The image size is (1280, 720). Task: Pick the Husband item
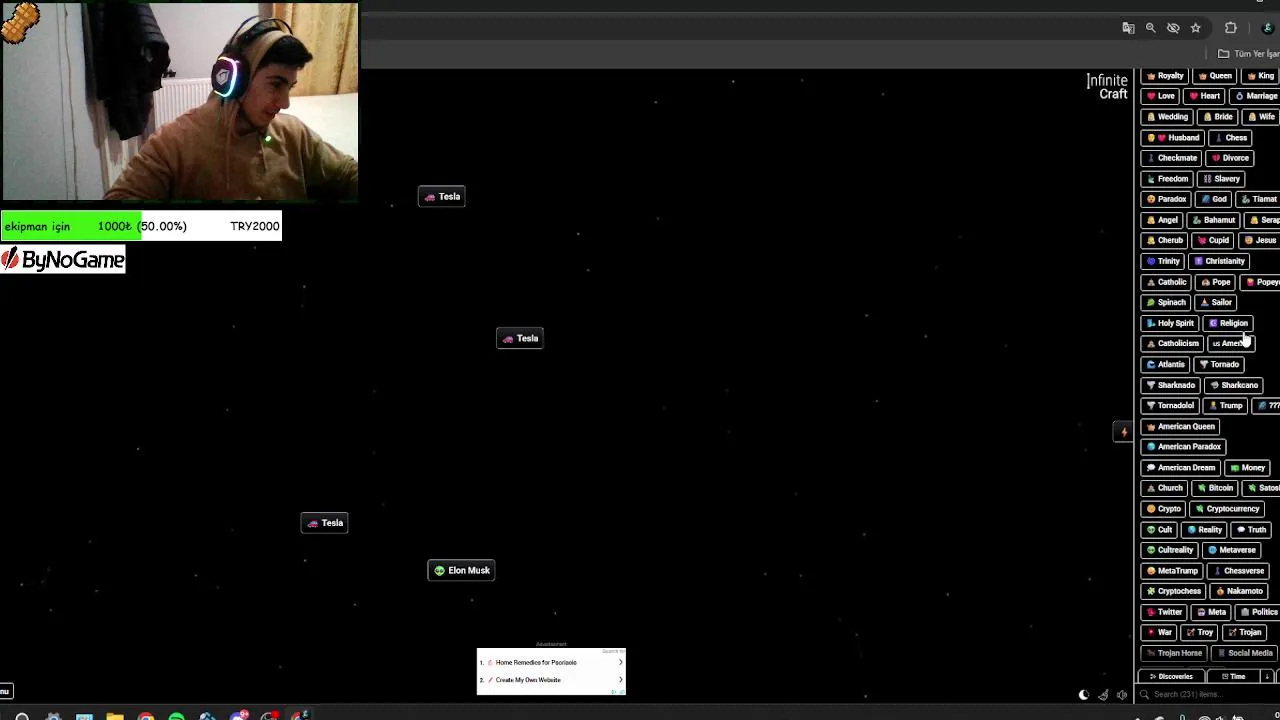tap(1173, 138)
